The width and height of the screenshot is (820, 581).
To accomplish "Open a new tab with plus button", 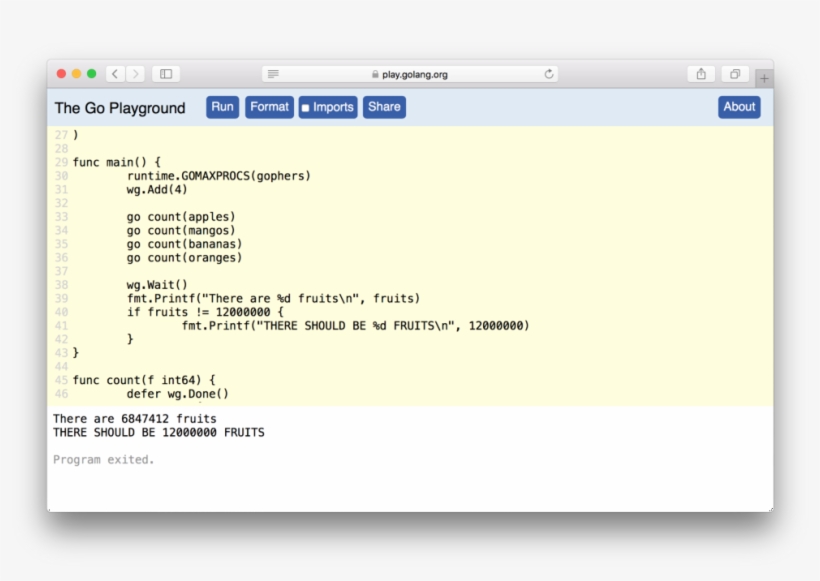I will tap(764, 78).
